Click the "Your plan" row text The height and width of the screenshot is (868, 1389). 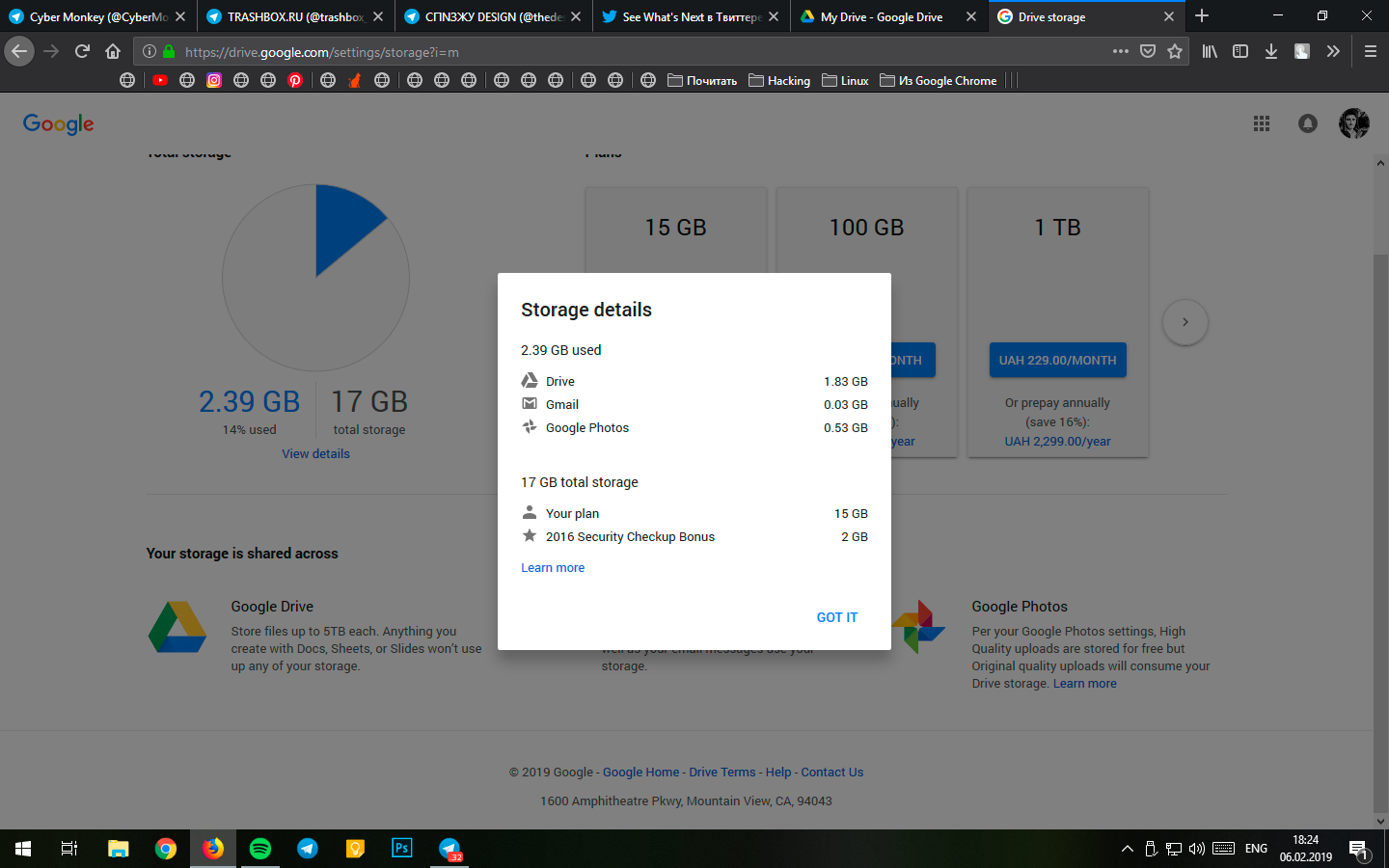pyautogui.click(x=572, y=513)
